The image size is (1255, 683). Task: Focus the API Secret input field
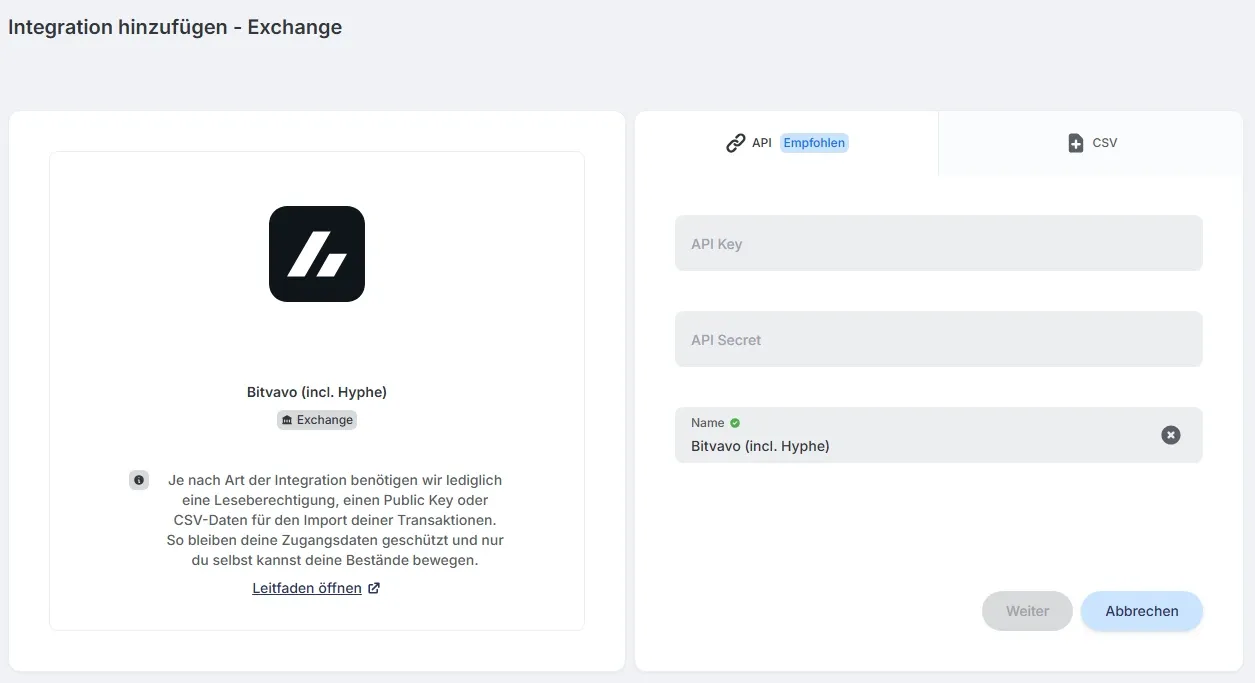click(x=939, y=339)
